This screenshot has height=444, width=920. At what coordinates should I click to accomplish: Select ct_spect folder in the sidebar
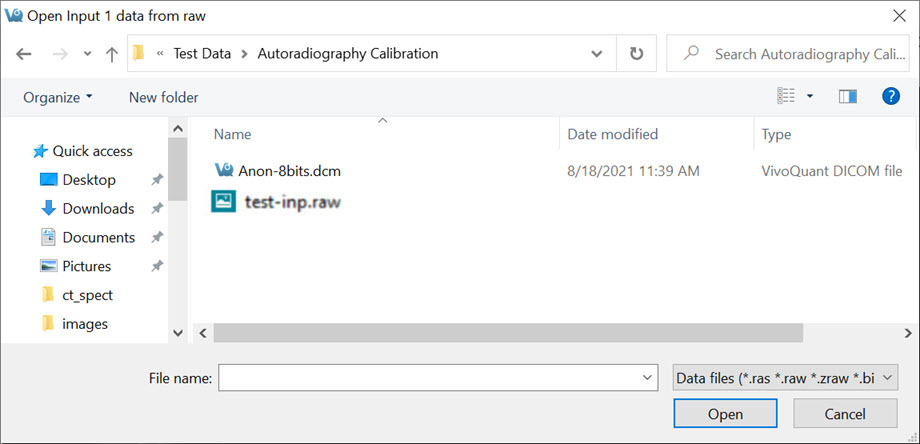click(x=88, y=295)
